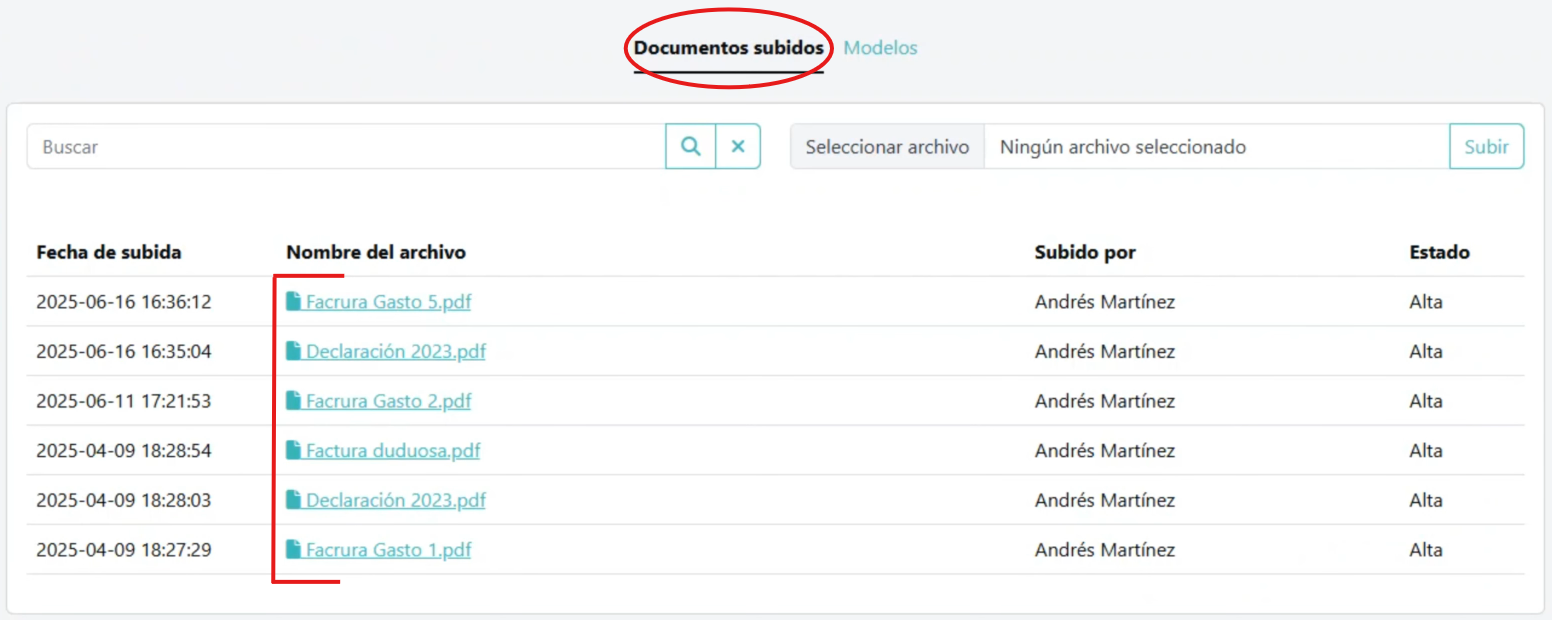Clear the search with the X icon
Image resolution: width=1552 pixels, height=620 pixels.
click(738, 147)
